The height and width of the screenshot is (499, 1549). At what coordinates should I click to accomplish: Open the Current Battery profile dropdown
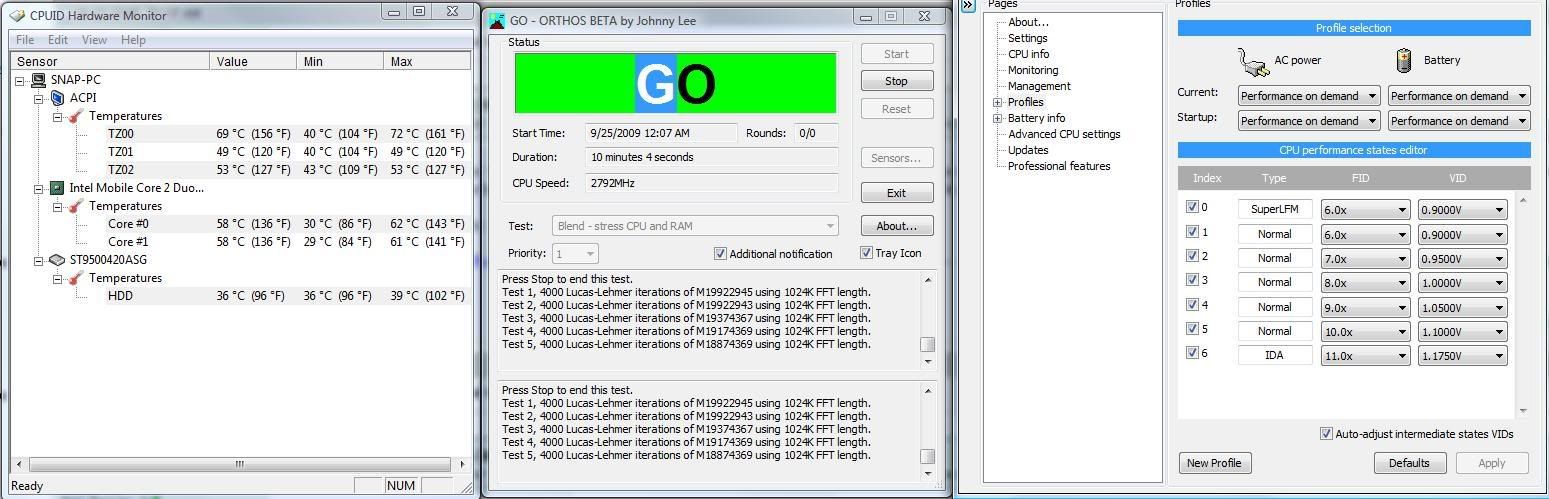pos(1458,96)
